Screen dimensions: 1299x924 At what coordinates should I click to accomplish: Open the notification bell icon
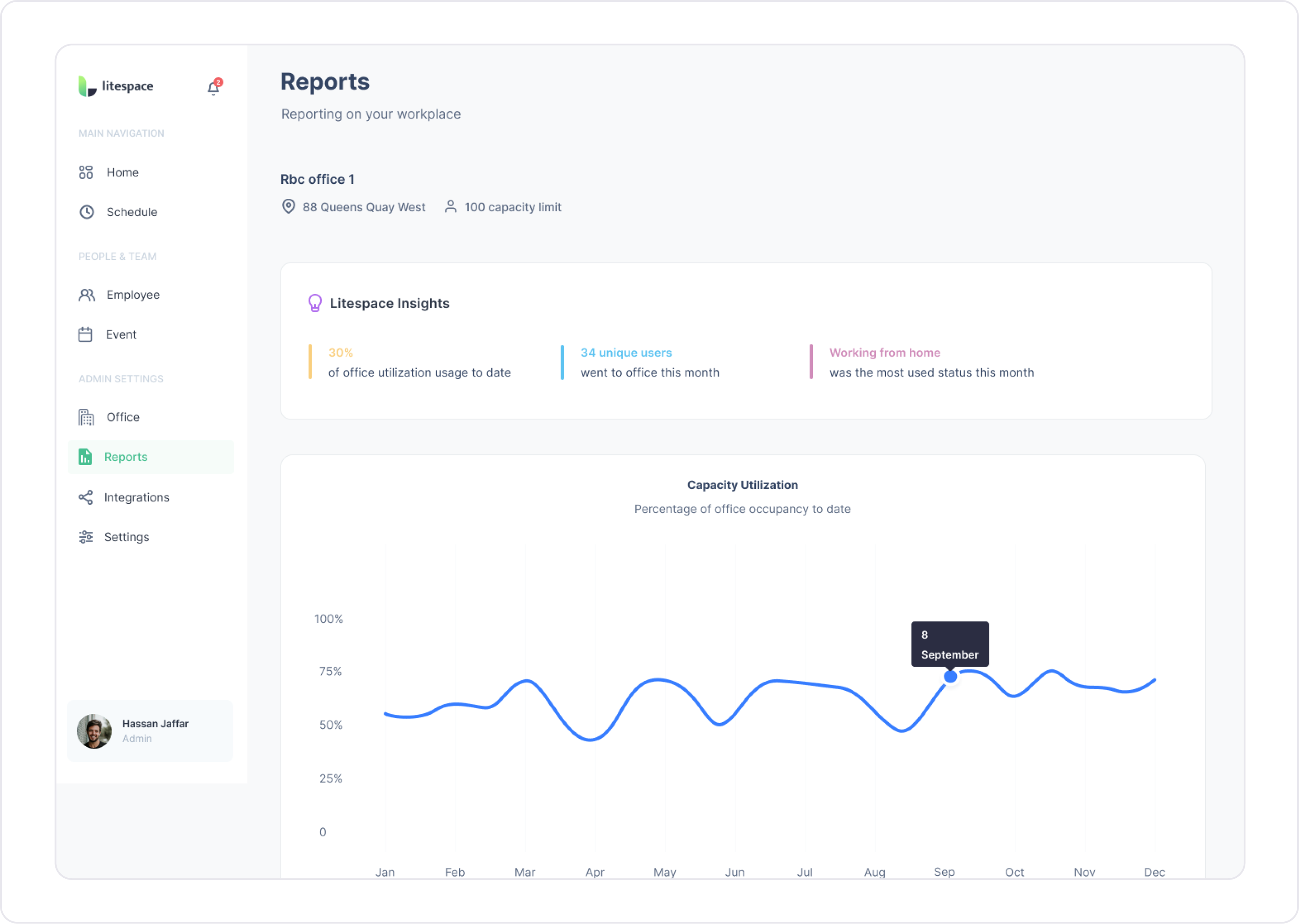pos(213,88)
